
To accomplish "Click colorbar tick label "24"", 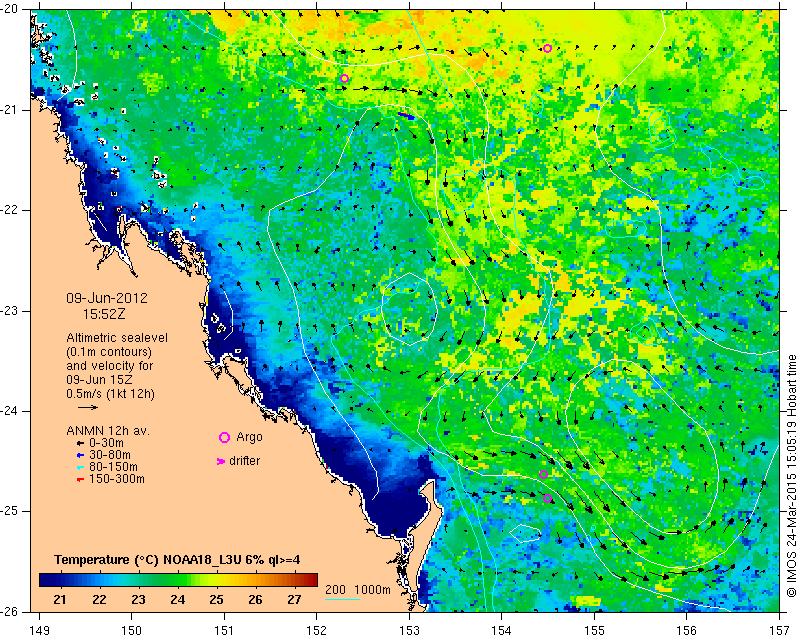I will click(x=178, y=599).
